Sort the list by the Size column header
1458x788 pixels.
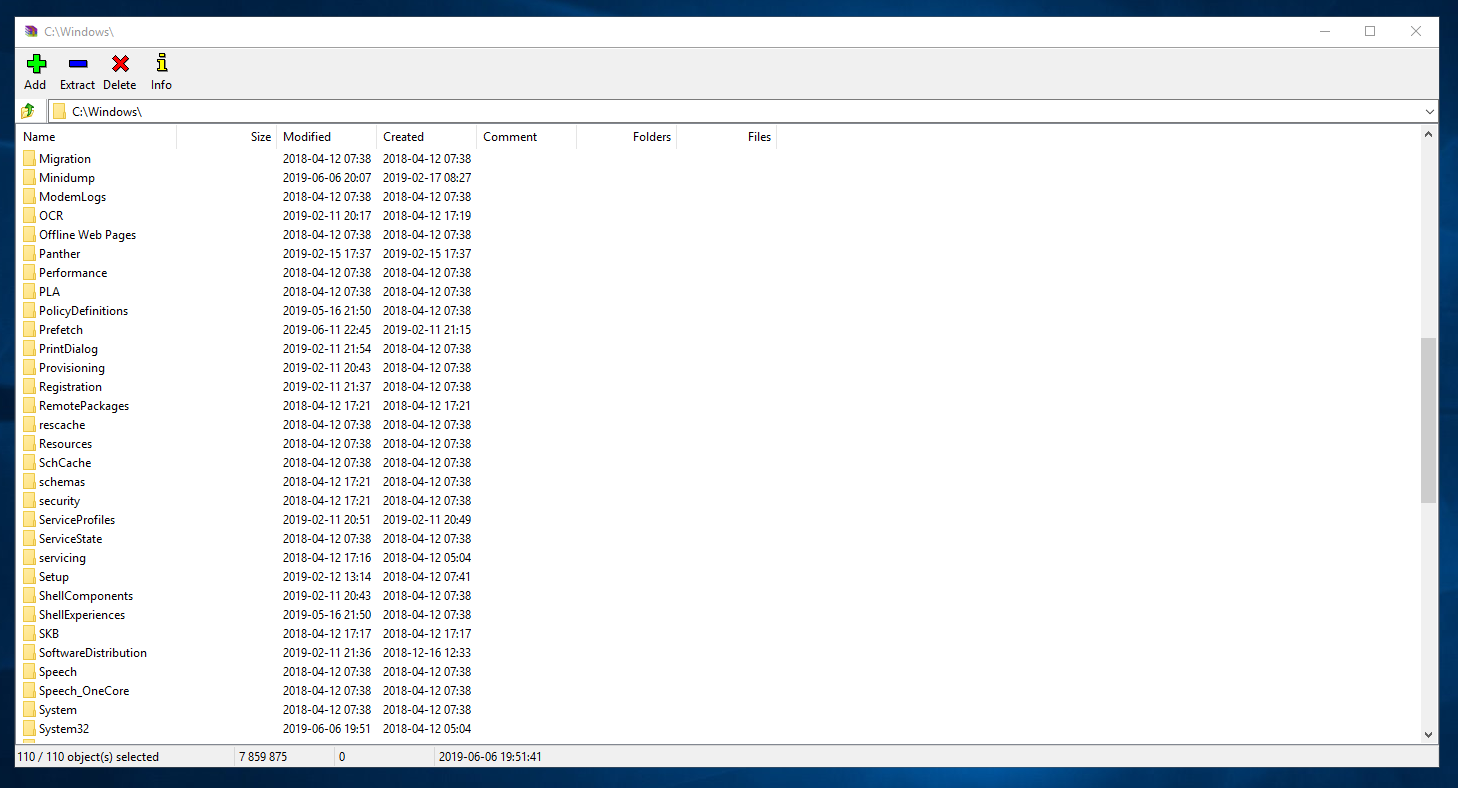pos(227,137)
